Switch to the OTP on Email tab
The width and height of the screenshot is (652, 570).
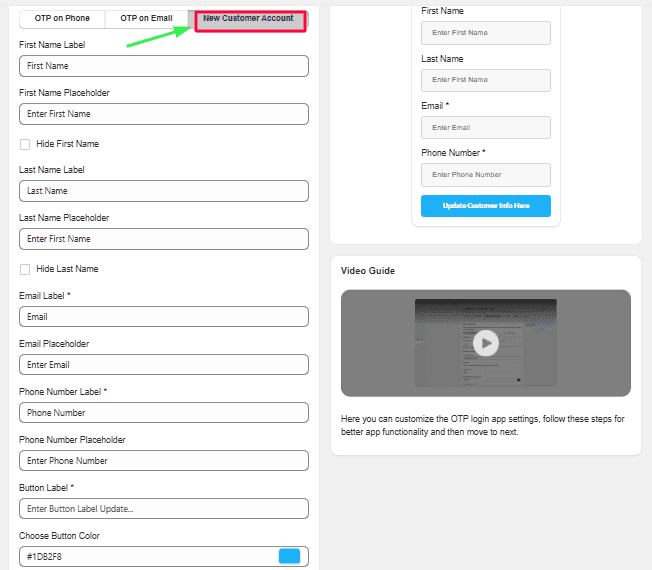click(x=146, y=18)
